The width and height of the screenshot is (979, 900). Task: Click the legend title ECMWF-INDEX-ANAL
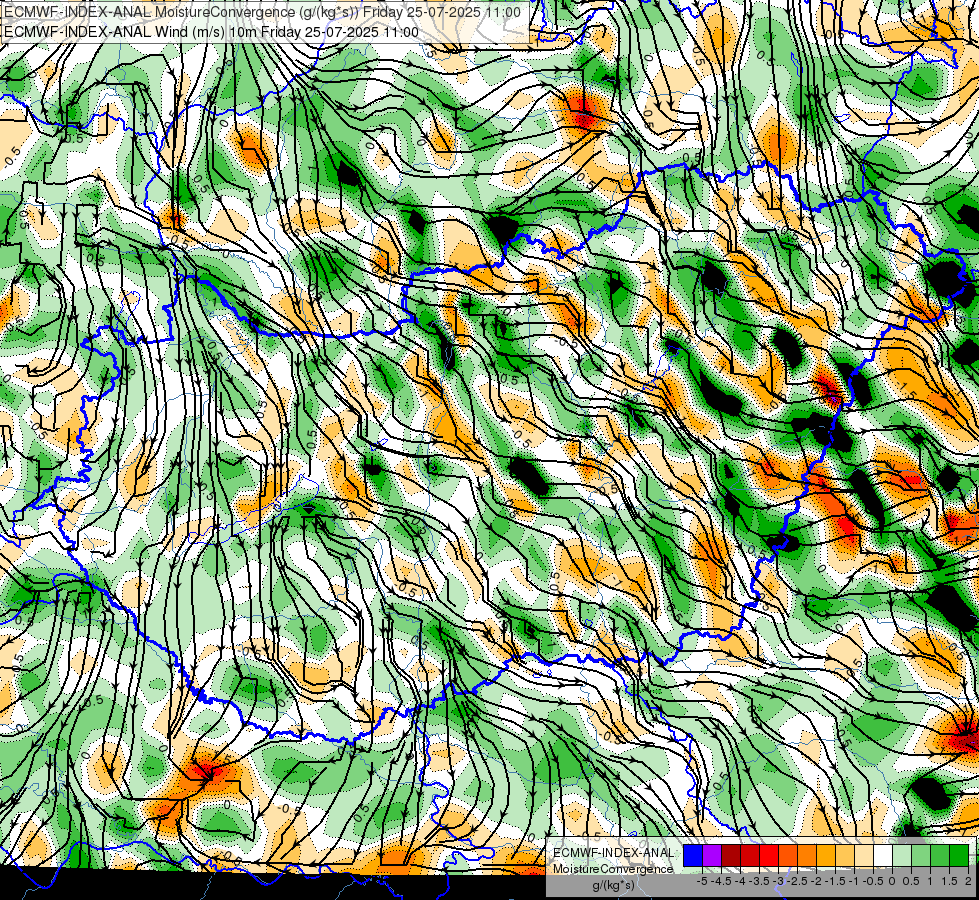(x=613, y=853)
